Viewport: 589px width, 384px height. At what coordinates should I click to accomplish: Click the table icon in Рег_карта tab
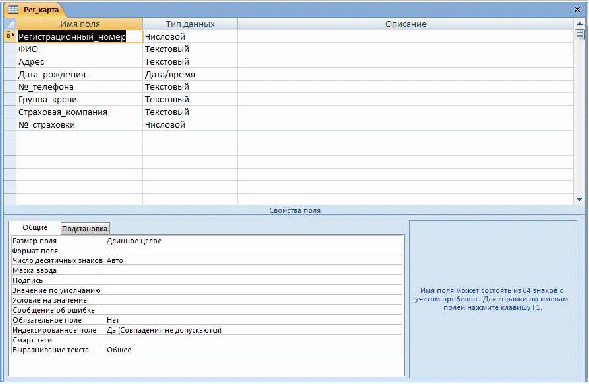click(13, 9)
